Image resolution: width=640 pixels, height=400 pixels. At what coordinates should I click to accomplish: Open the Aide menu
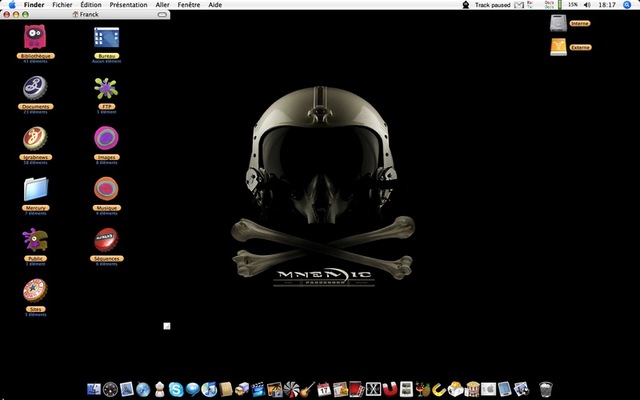[215, 5]
